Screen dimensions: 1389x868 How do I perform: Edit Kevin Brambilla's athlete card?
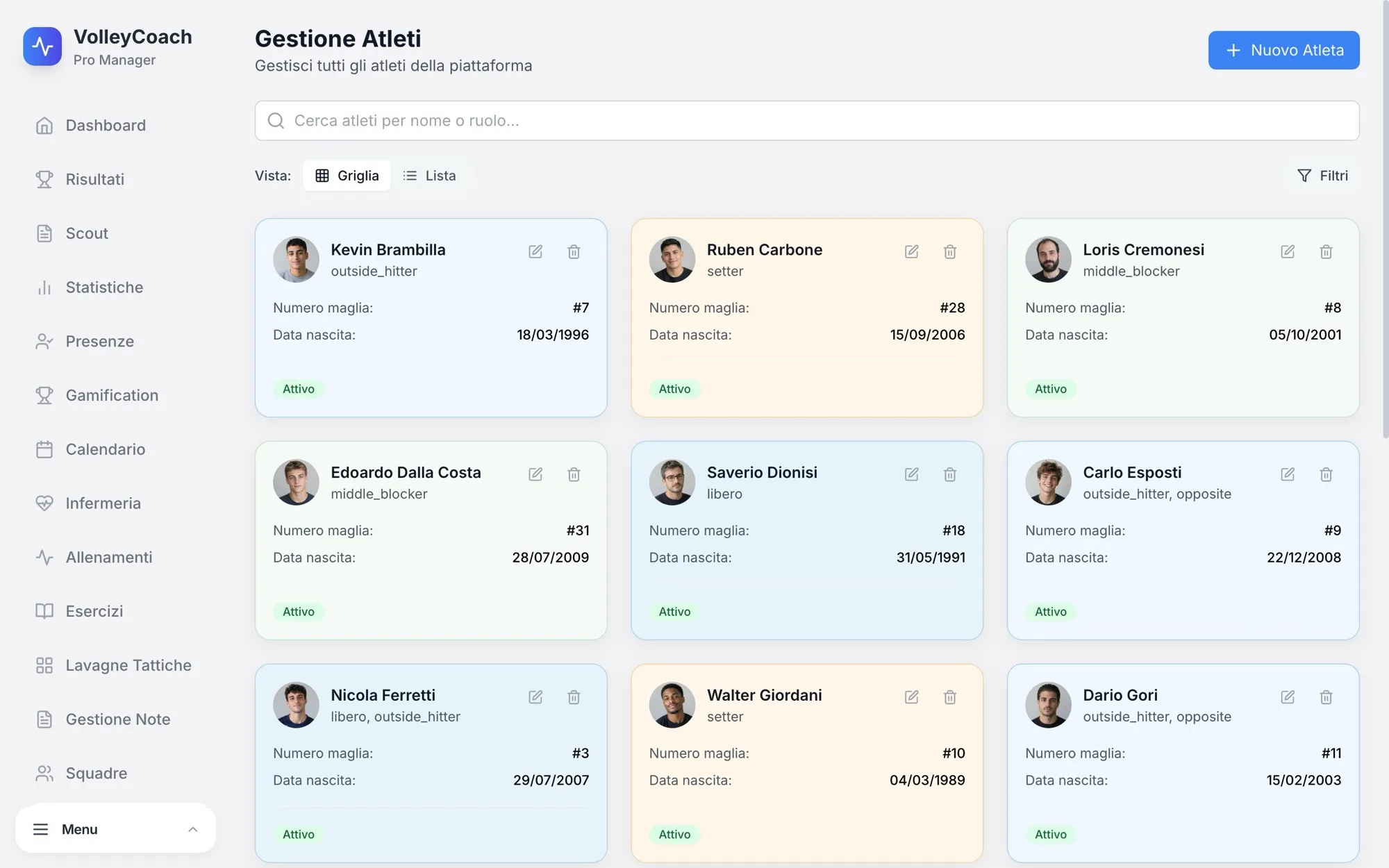pos(535,251)
